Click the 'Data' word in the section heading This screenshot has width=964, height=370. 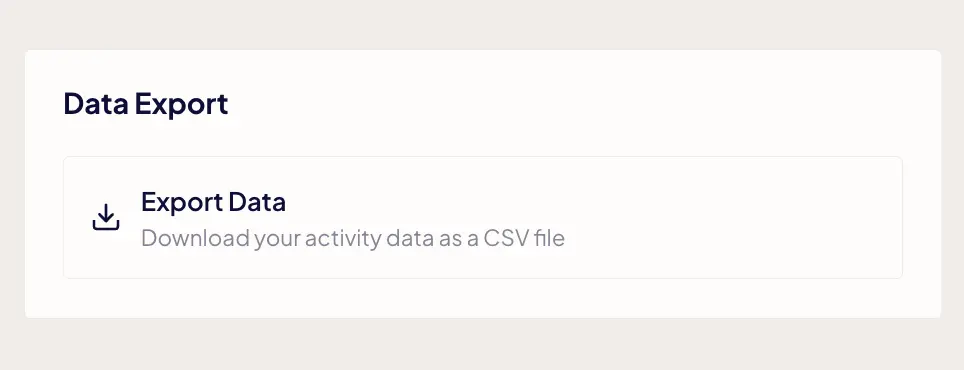click(96, 103)
